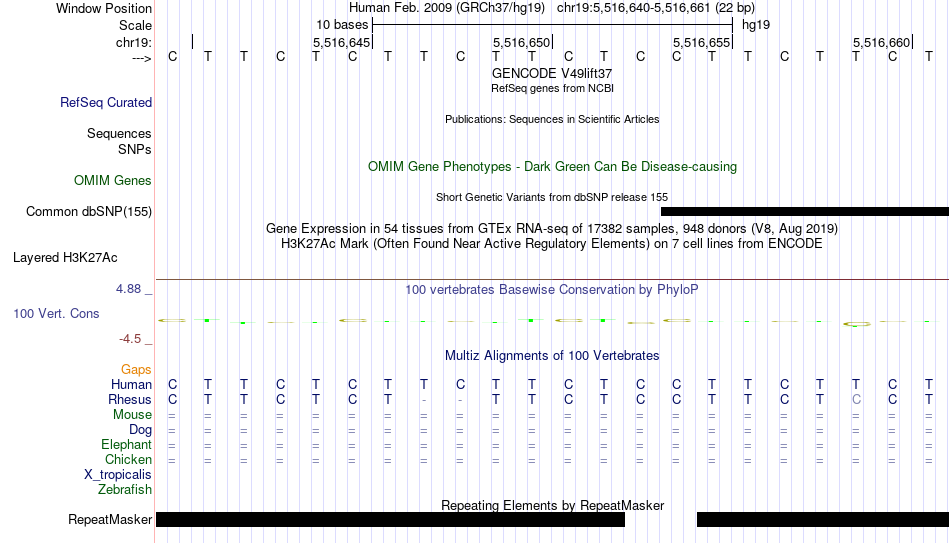Click the sequence direction arrow label
The image size is (950, 543).
click(141, 58)
